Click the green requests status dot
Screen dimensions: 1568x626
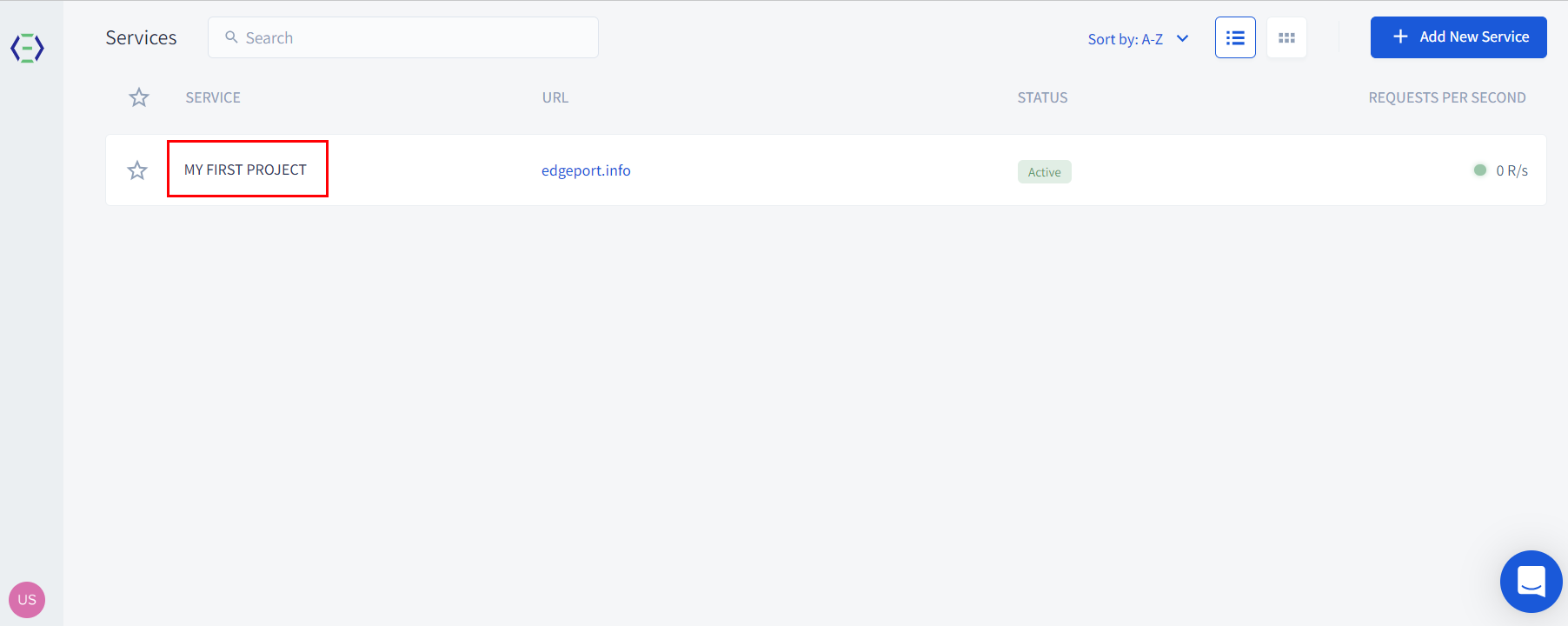coord(1480,170)
